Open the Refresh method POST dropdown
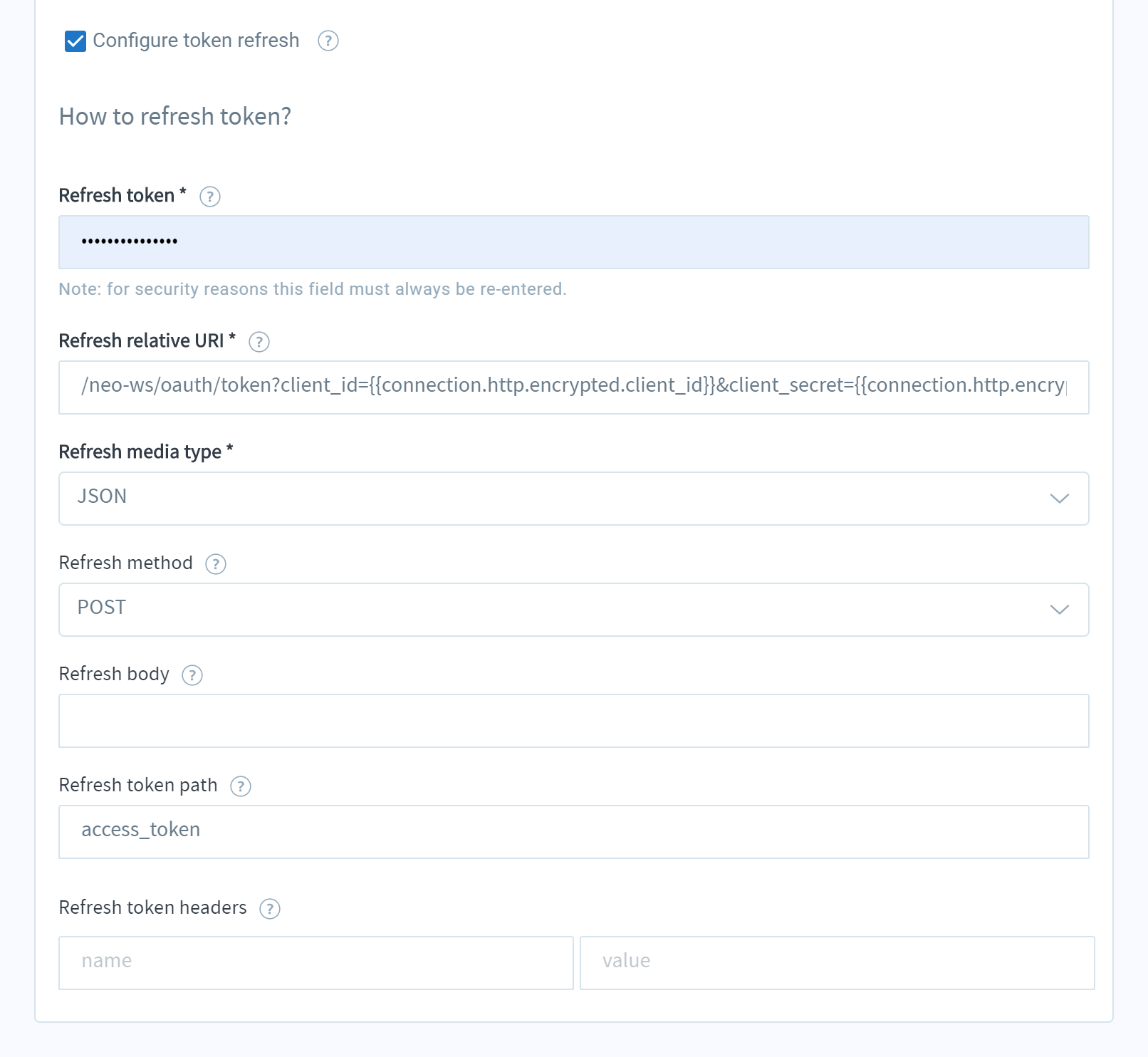1148x1057 pixels. [573, 610]
